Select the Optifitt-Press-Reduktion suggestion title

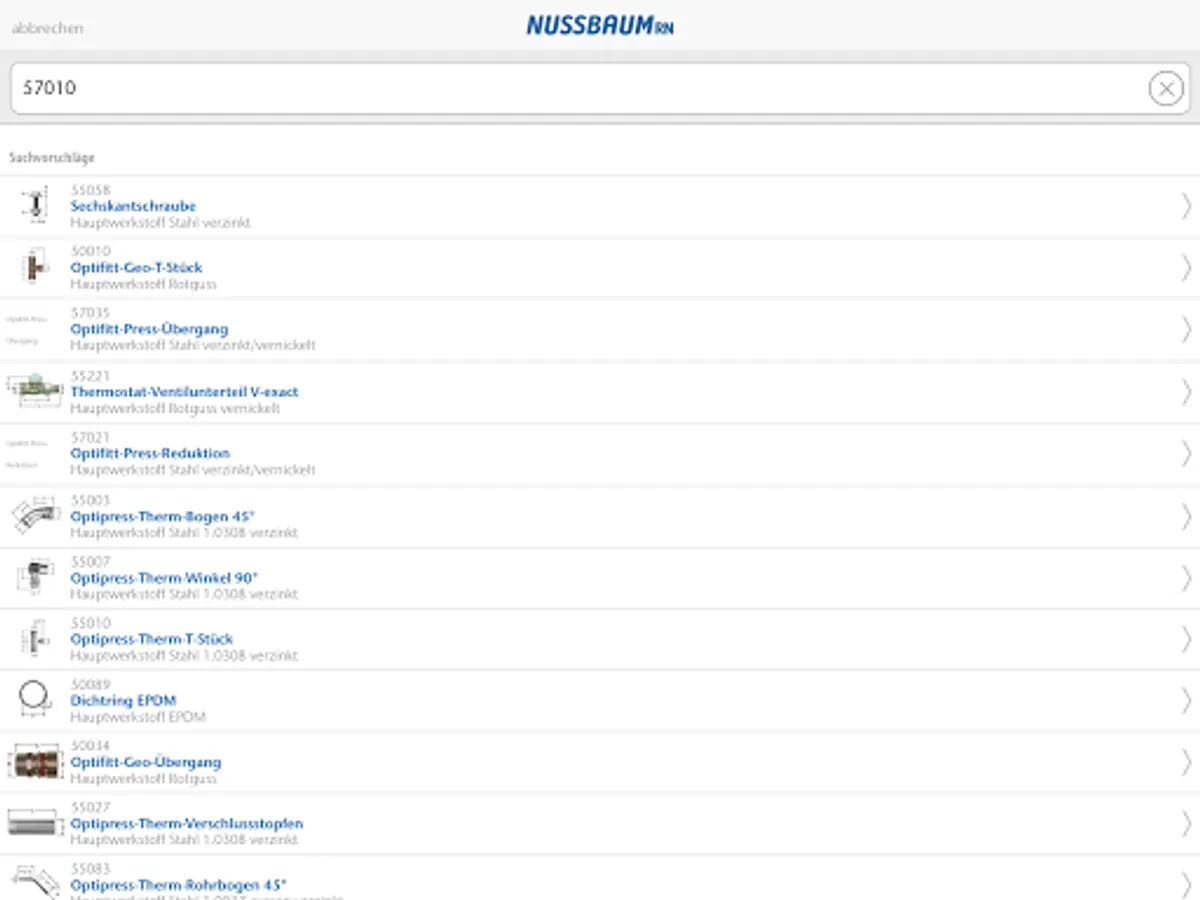pos(150,453)
